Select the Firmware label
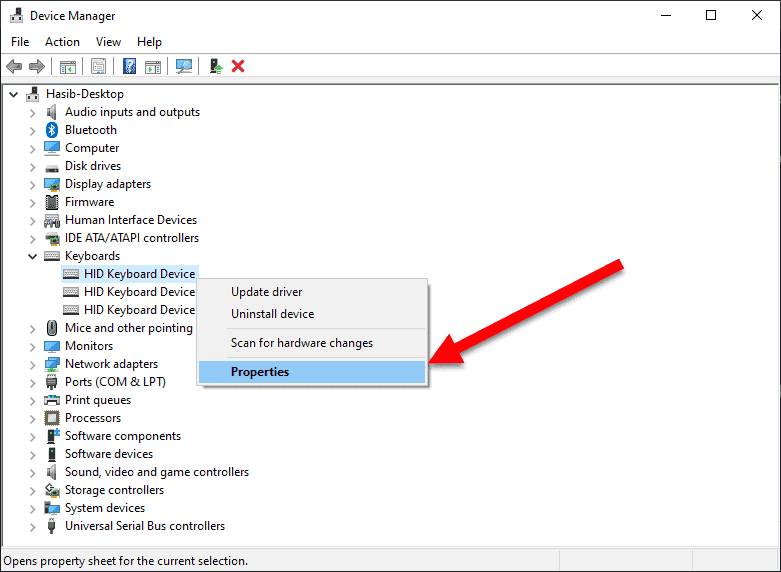781x572 pixels. (90, 202)
